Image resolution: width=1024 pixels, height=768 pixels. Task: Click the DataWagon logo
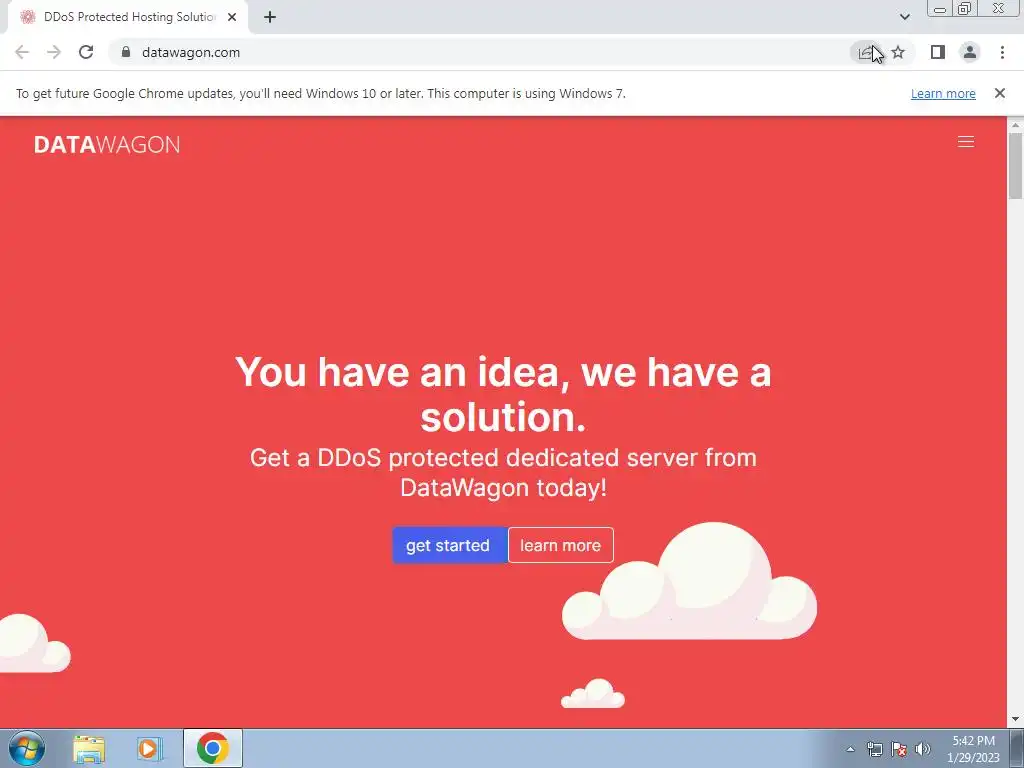[107, 144]
